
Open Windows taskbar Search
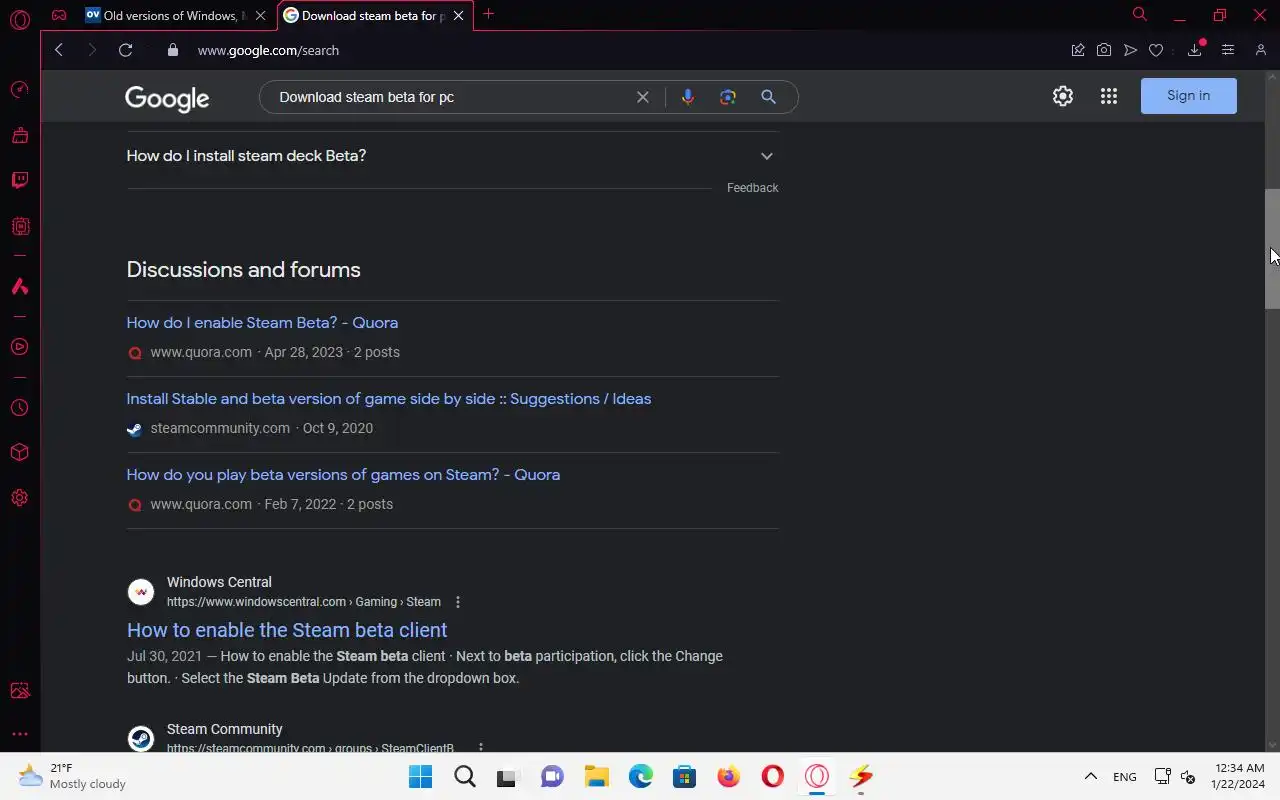click(465, 776)
